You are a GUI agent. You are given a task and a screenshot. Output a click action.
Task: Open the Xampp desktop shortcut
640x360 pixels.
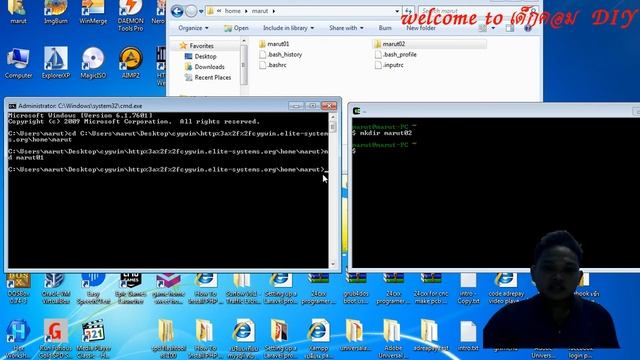click(318, 339)
